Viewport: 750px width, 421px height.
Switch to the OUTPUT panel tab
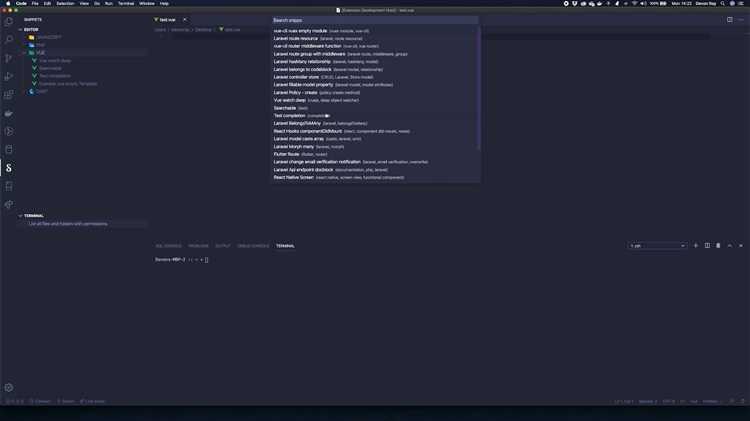[x=222, y=246]
